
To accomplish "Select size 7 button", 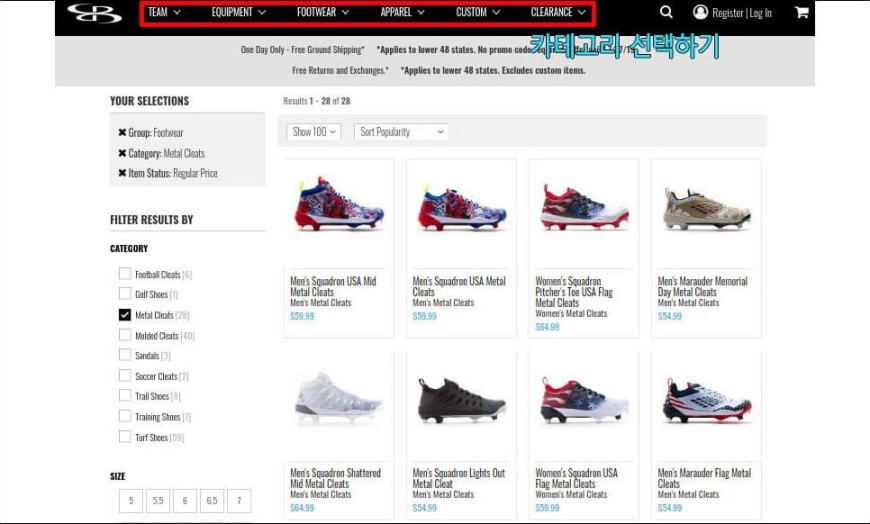I will tap(239, 501).
